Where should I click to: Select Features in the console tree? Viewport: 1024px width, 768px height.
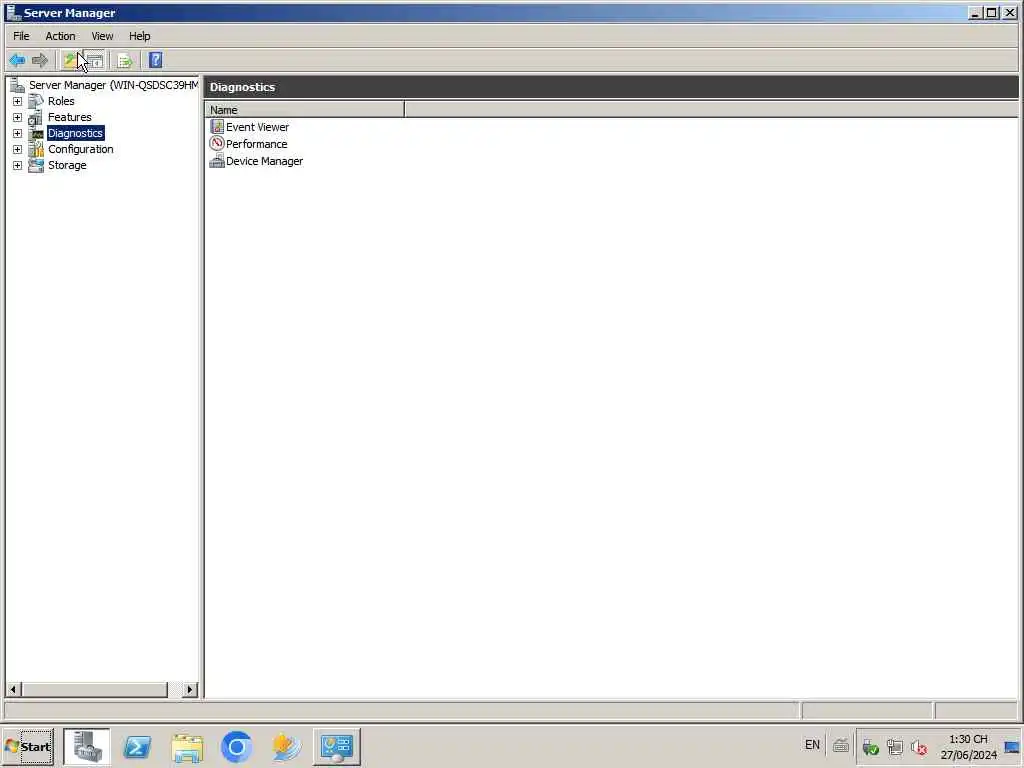[x=69, y=117]
